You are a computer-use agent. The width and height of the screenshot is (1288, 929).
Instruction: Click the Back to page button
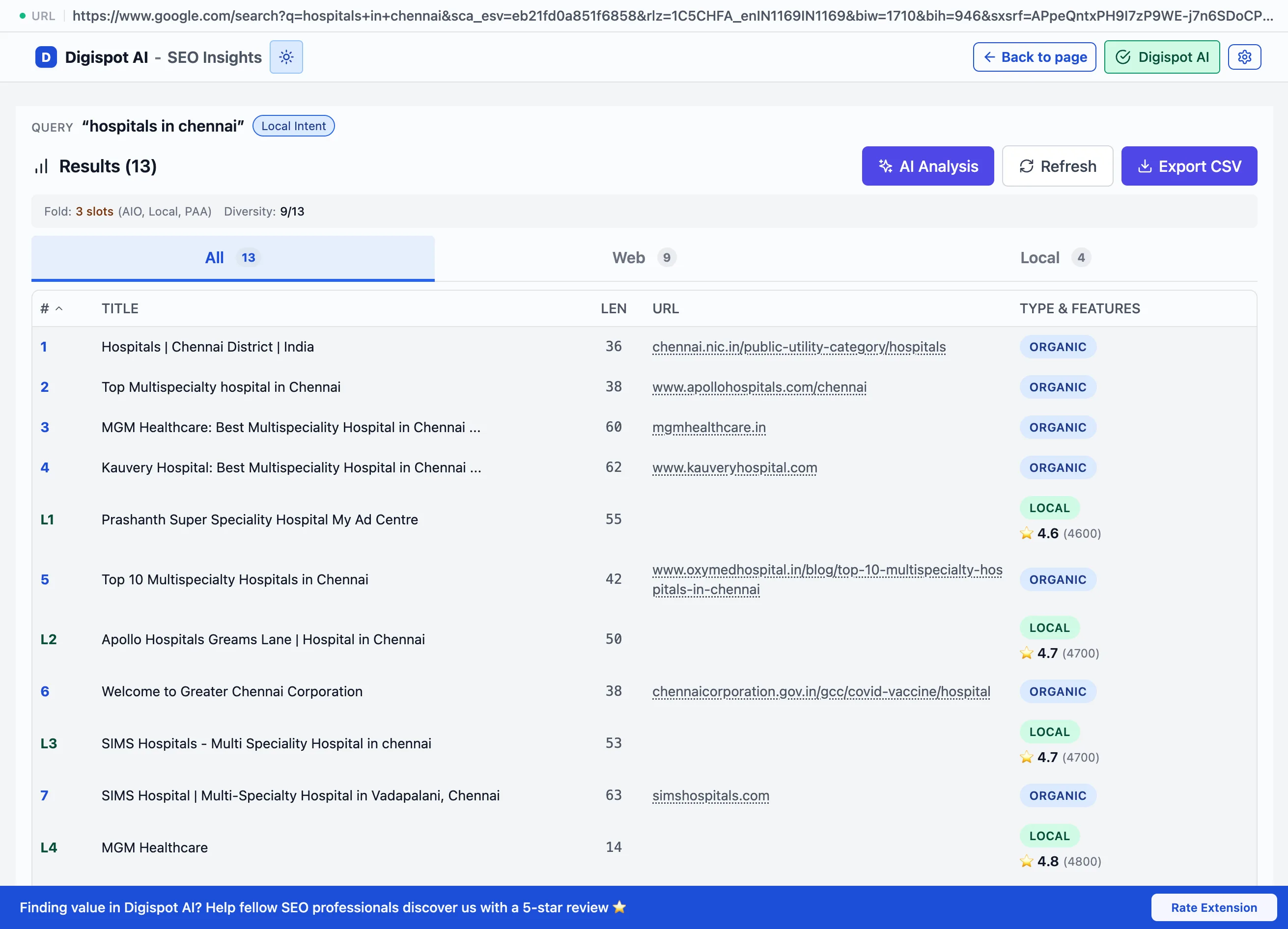[x=1034, y=57]
